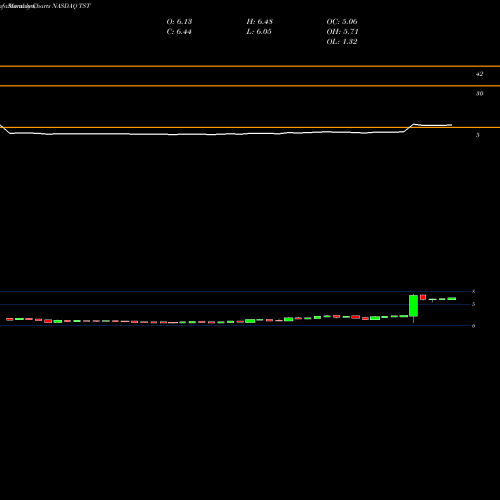Click the high price value H: 6.48
The height and width of the screenshot is (500, 500).
[260, 22]
